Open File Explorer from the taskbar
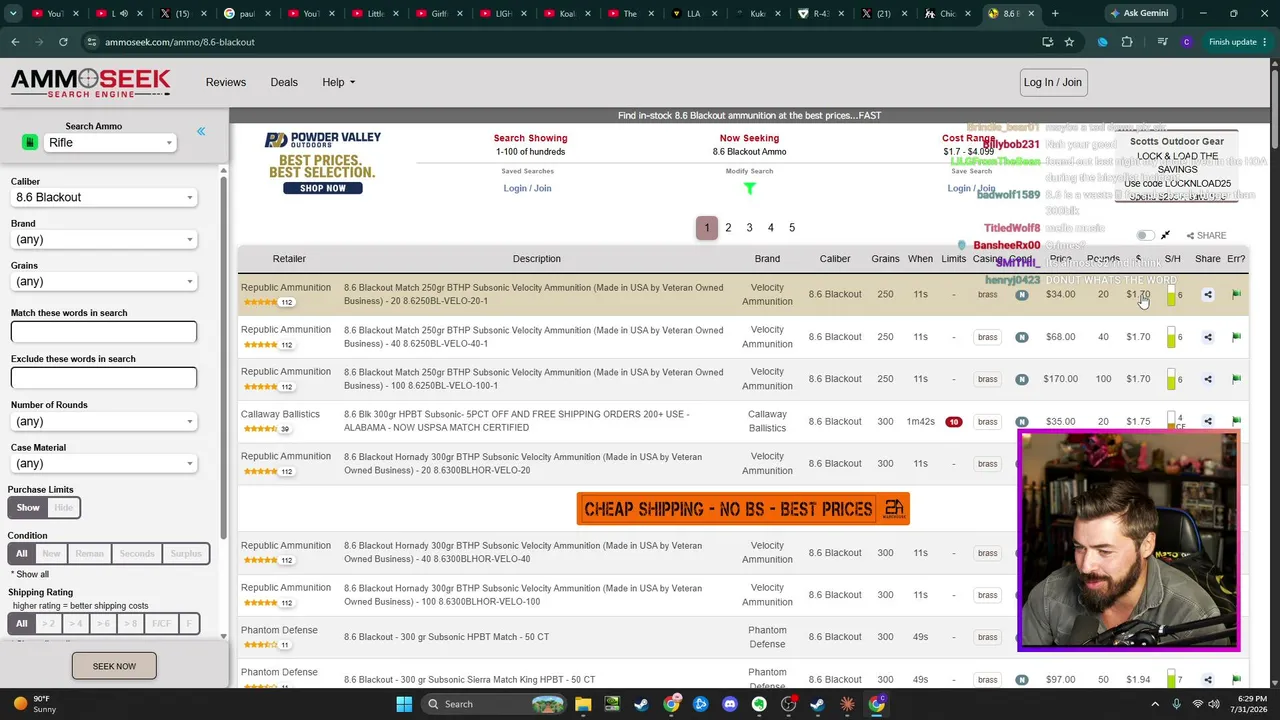 click(x=583, y=704)
